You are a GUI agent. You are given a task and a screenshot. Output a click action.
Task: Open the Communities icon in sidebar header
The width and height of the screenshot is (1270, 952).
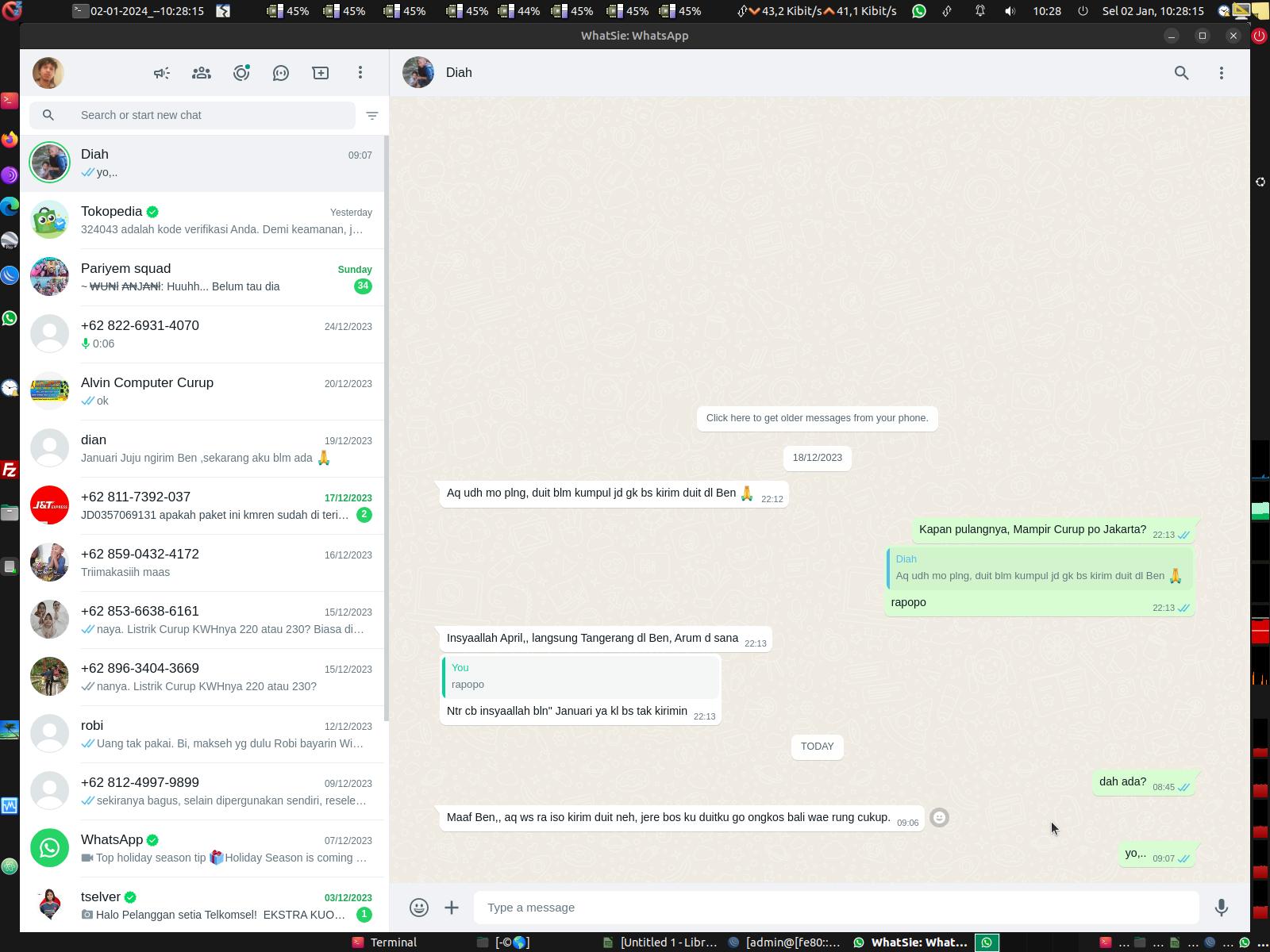coord(202,73)
